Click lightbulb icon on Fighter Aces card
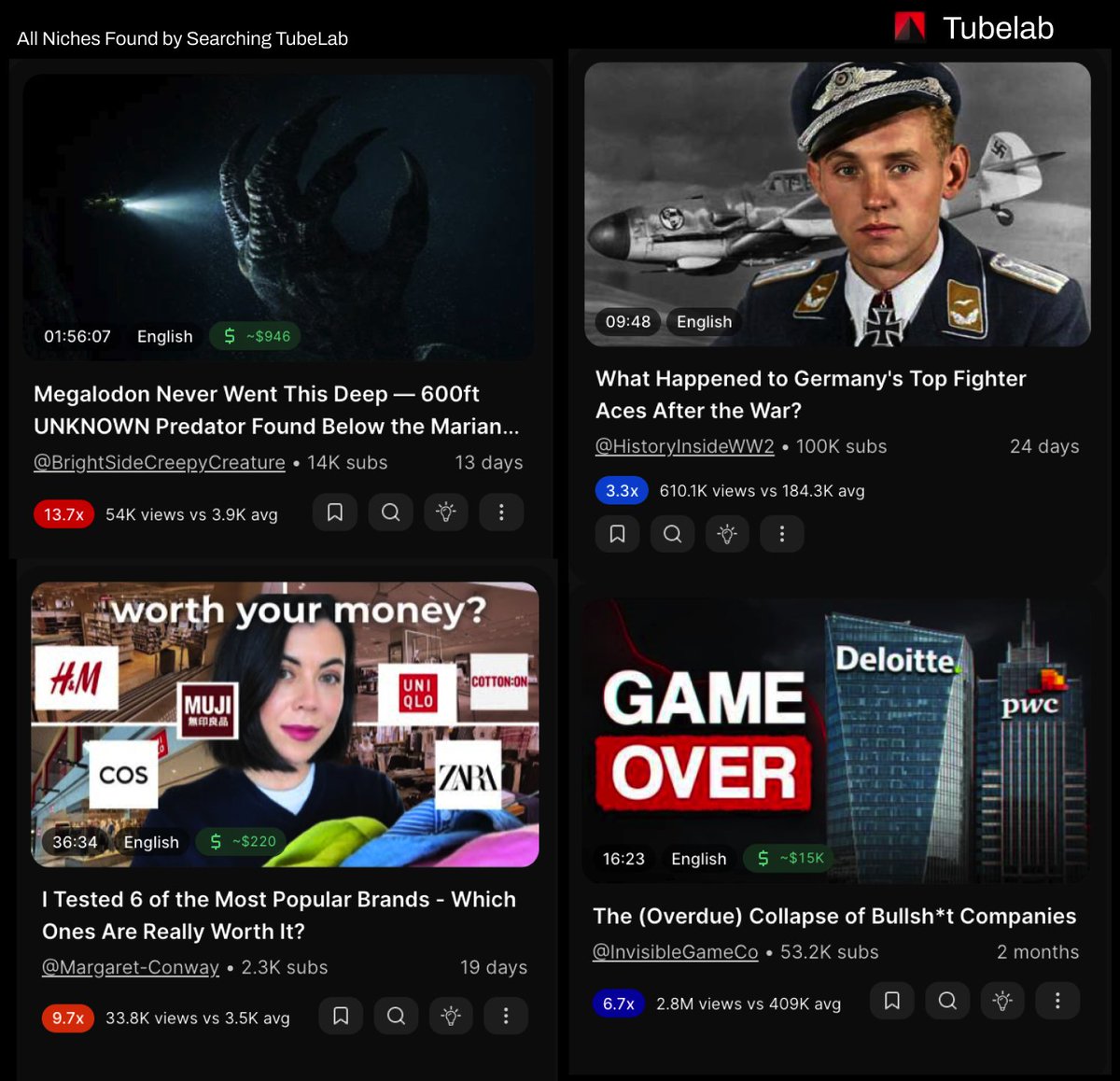Screen dimensions: 1120x1081 click(727, 534)
